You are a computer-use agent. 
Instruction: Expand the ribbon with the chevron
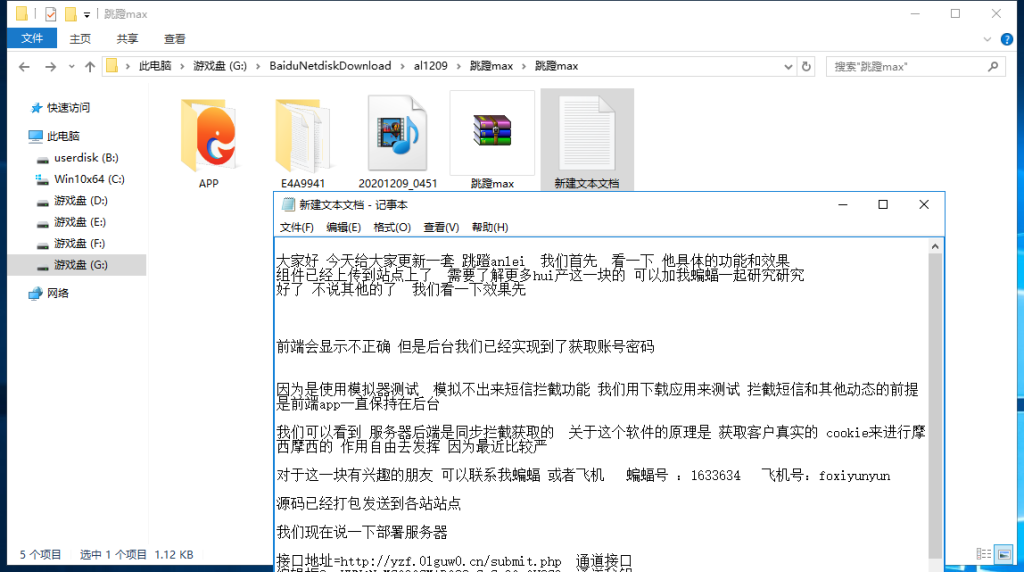click(x=989, y=38)
